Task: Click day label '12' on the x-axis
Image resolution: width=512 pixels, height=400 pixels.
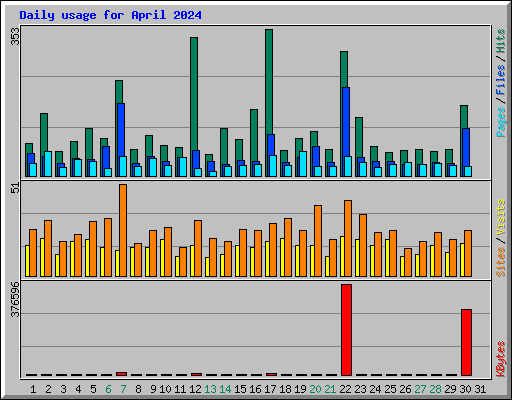Action: 195,389
